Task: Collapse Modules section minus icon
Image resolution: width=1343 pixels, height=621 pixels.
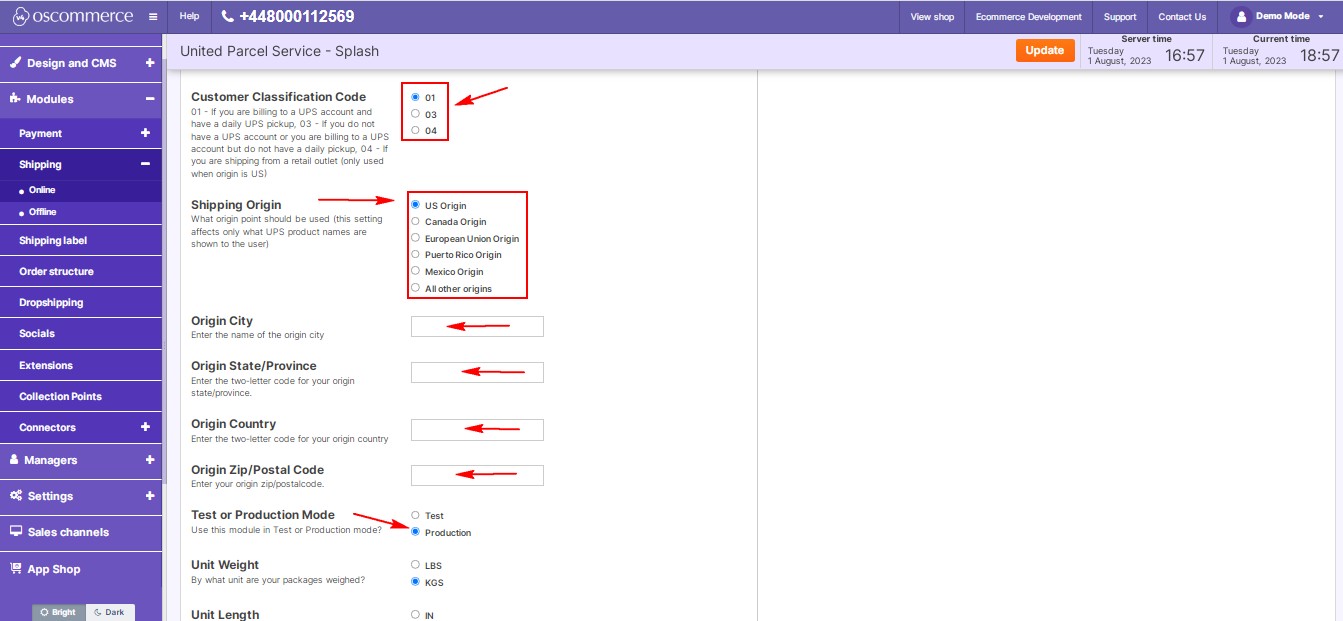Action: [x=150, y=99]
